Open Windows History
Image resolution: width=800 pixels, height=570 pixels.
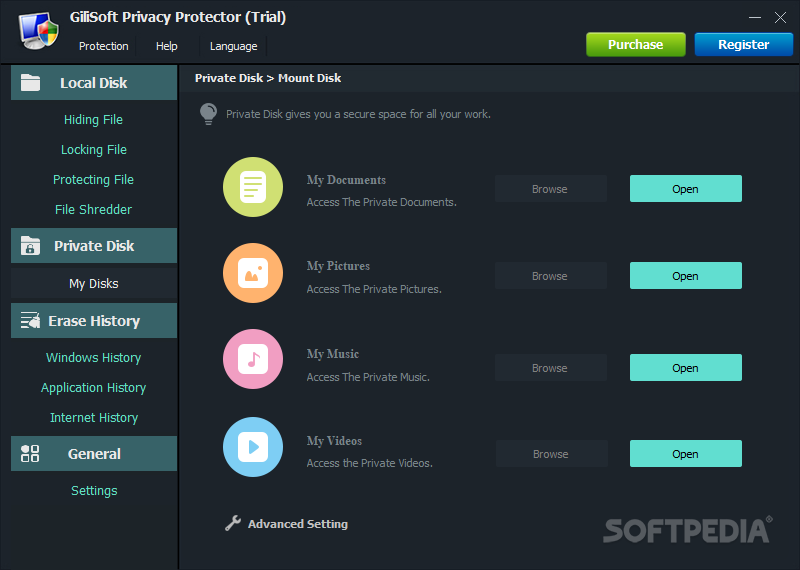pyautogui.click(x=93, y=357)
